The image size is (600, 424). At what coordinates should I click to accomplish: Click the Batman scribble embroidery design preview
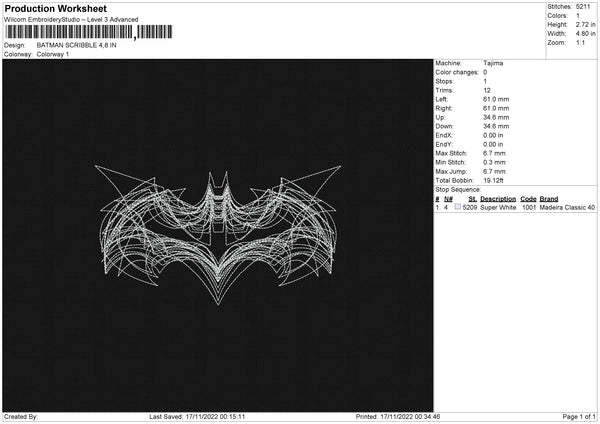[x=218, y=234]
